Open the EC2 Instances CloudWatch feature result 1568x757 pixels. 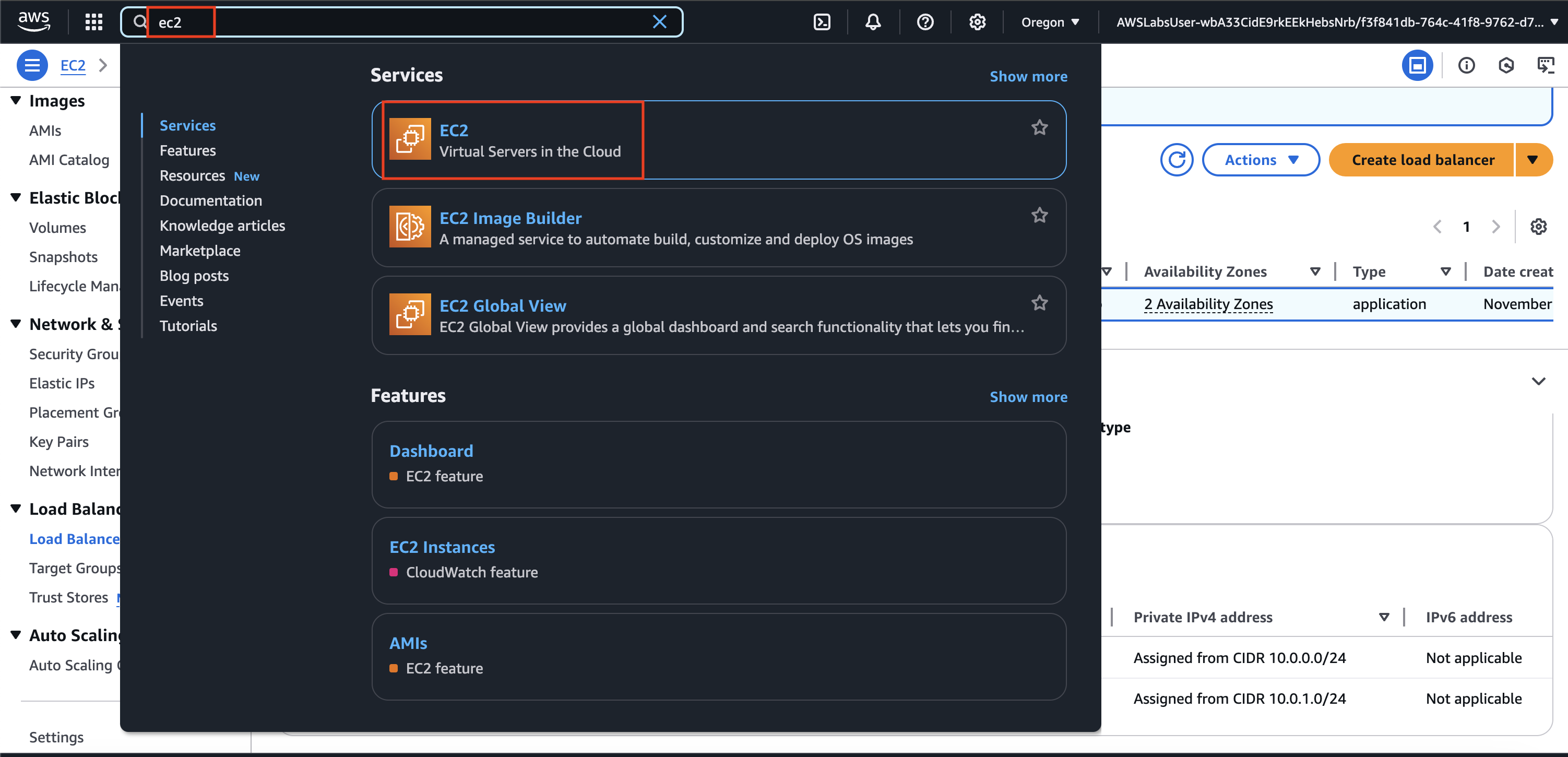(x=718, y=560)
